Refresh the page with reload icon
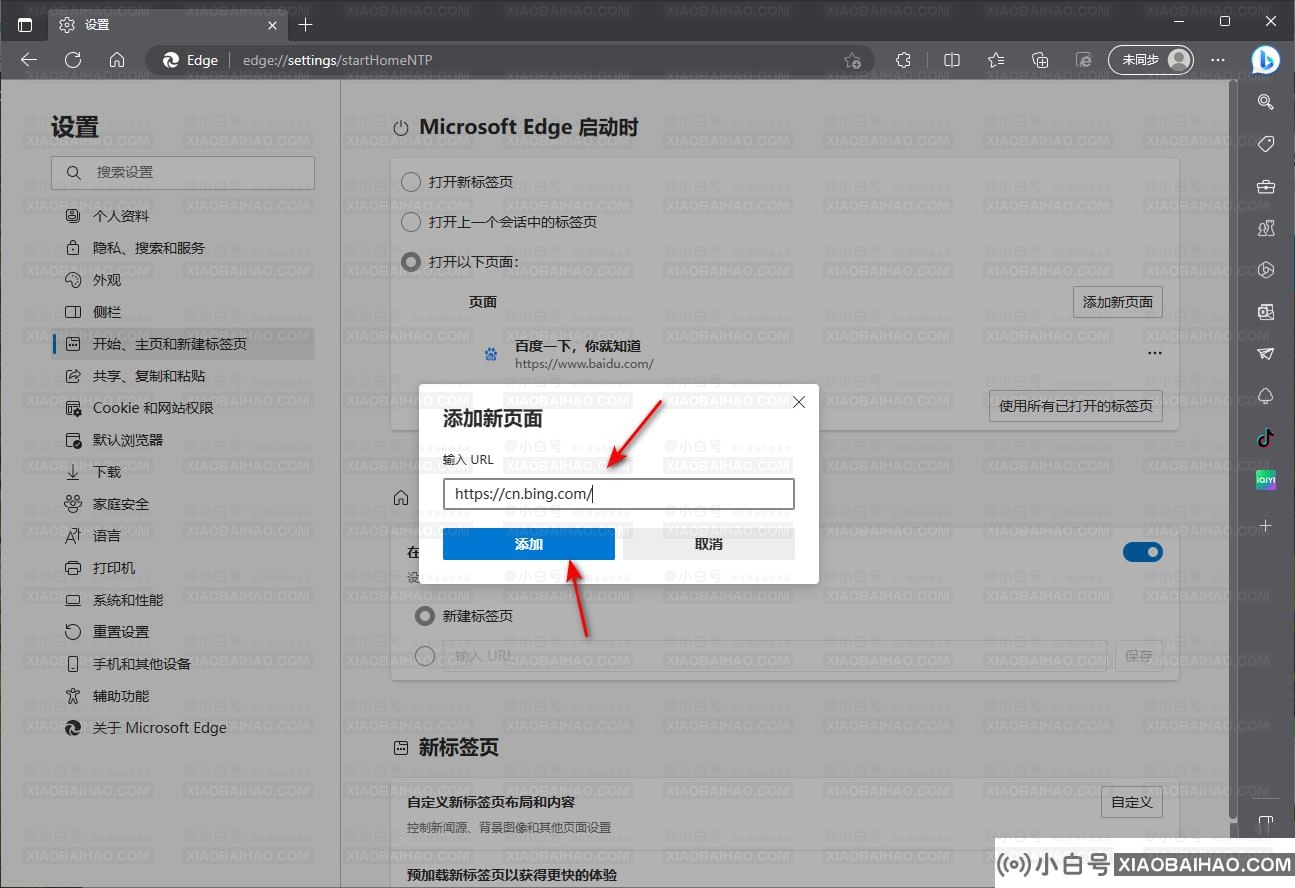1295x888 pixels. pos(73,60)
